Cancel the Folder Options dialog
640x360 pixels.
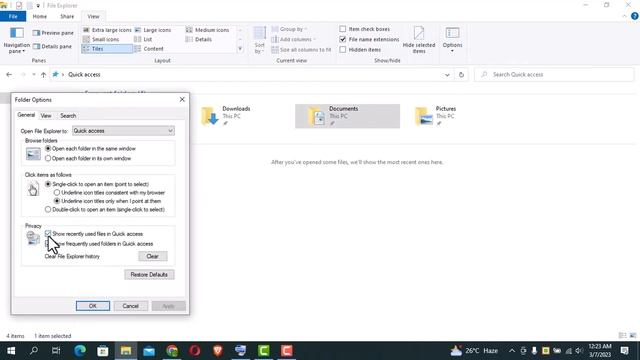point(131,306)
